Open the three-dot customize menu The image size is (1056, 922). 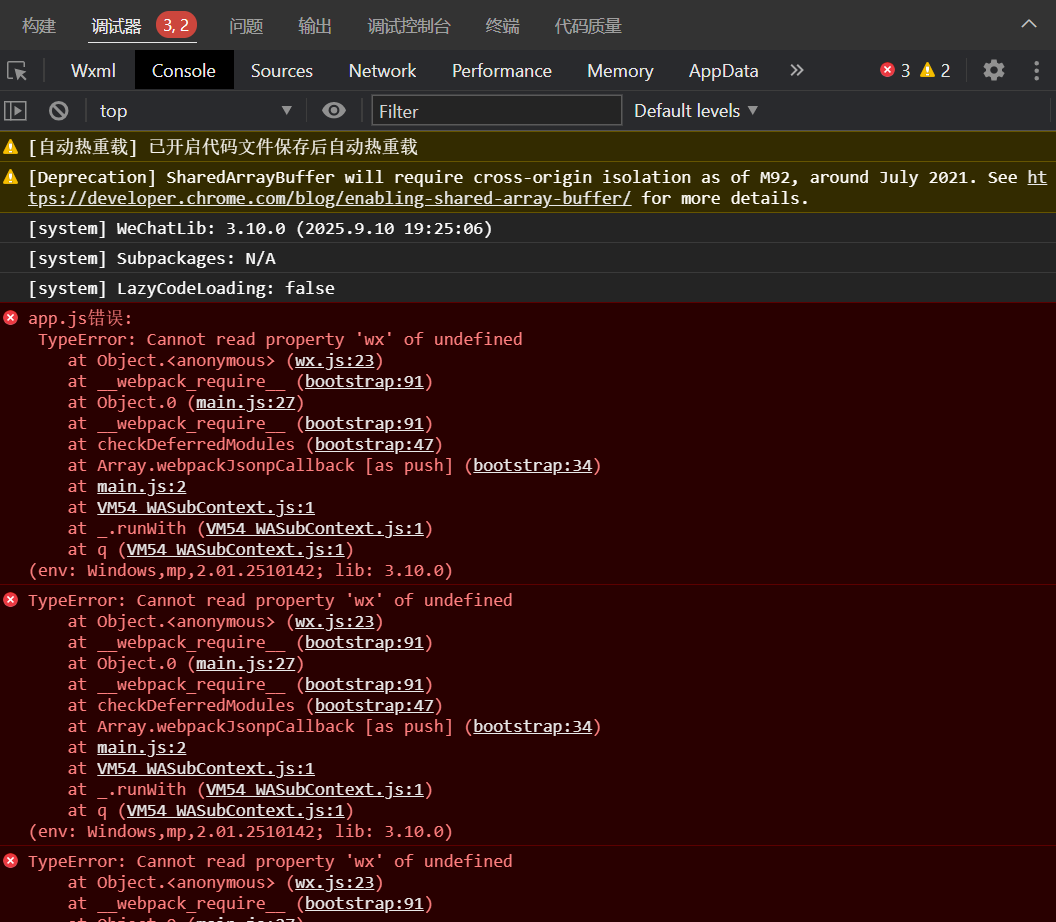pos(1036,71)
